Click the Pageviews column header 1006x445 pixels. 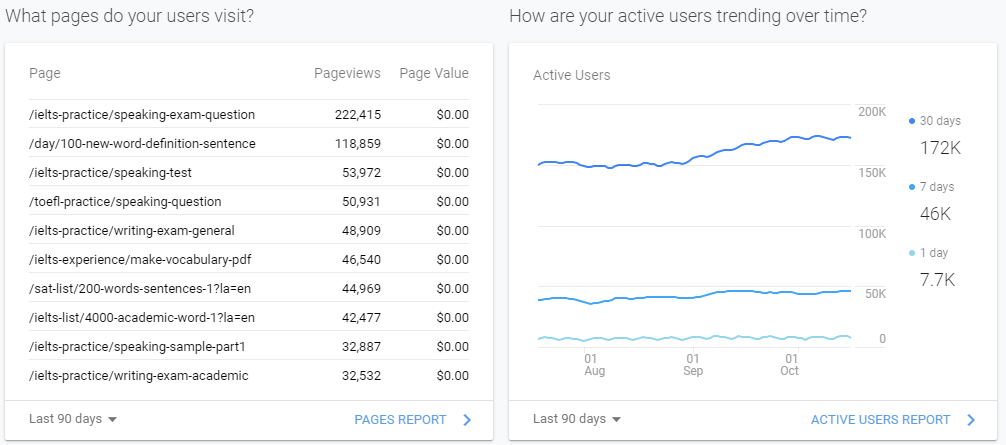coord(347,74)
